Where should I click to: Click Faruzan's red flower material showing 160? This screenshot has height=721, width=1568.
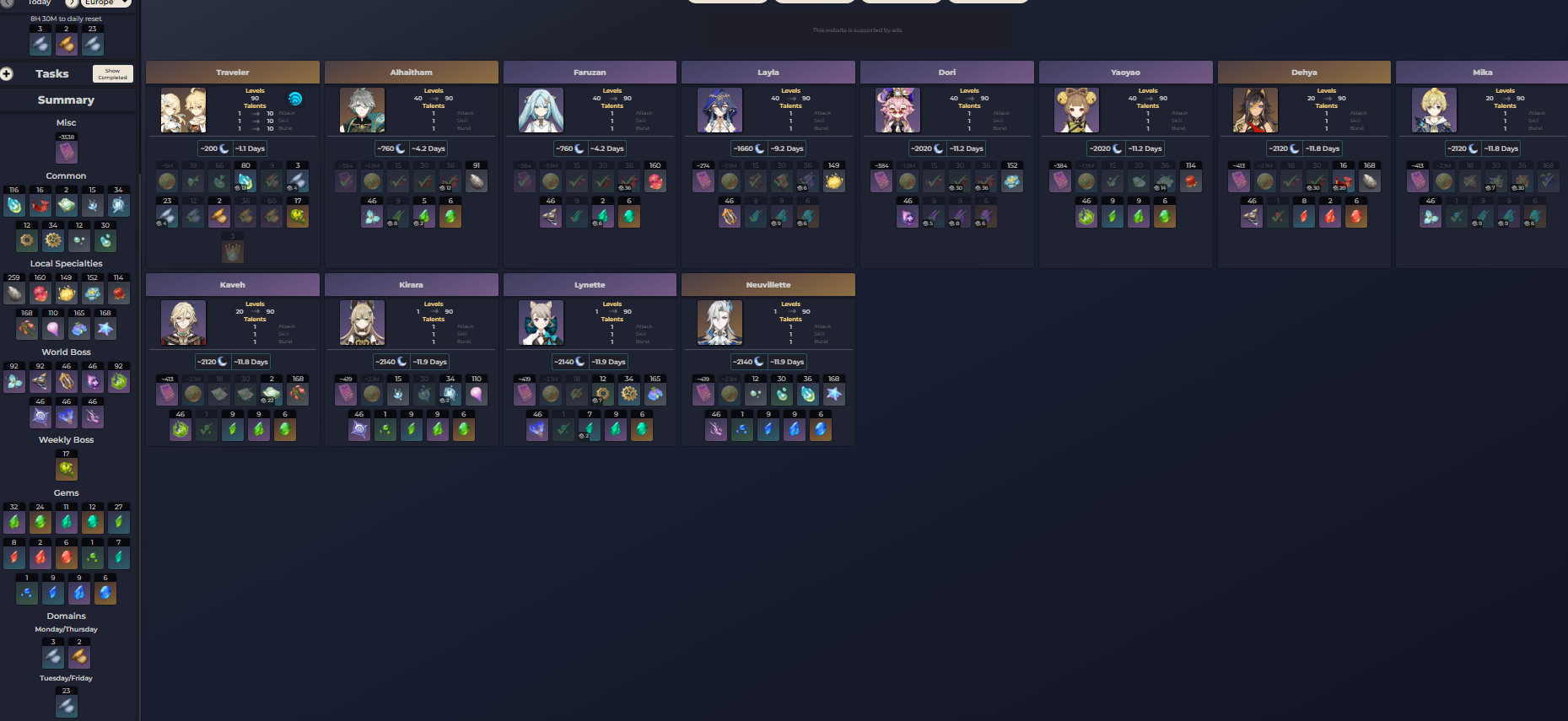tap(655, 177)
